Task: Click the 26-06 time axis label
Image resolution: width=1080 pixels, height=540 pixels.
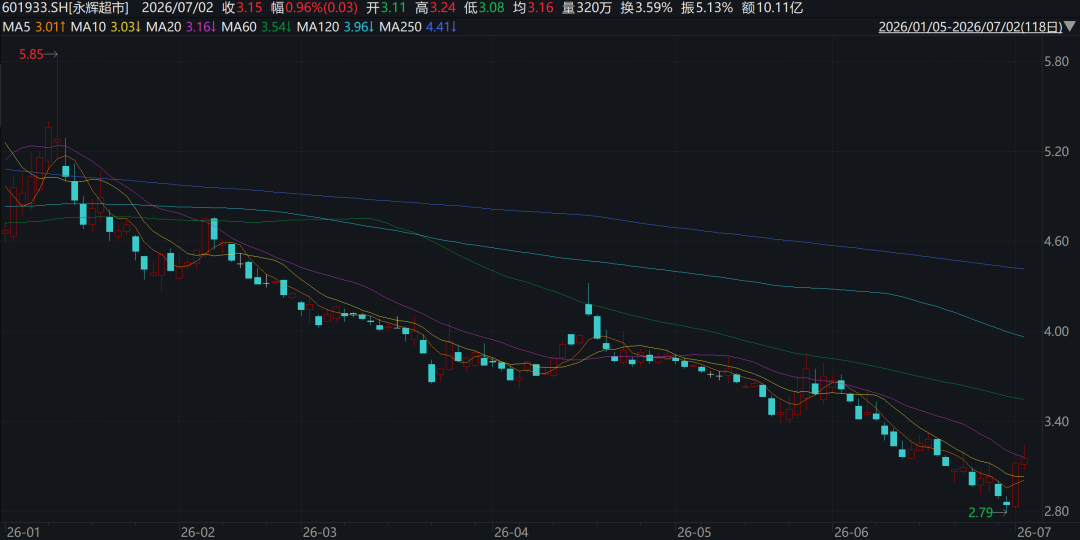Action: click(x=851, y=532)
